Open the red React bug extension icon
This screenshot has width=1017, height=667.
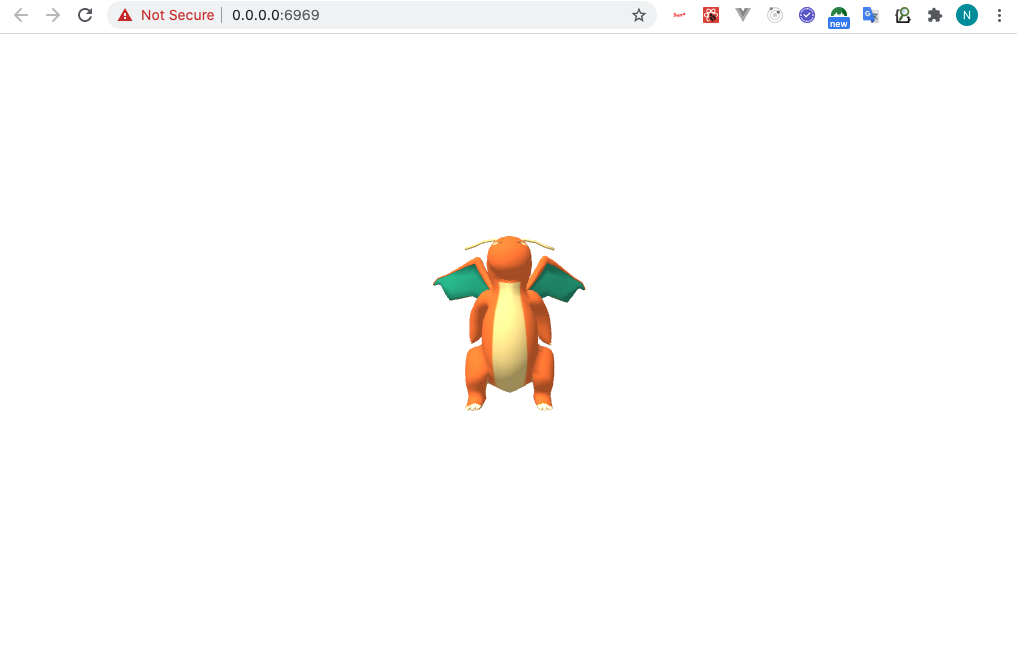tap(711, 15)
